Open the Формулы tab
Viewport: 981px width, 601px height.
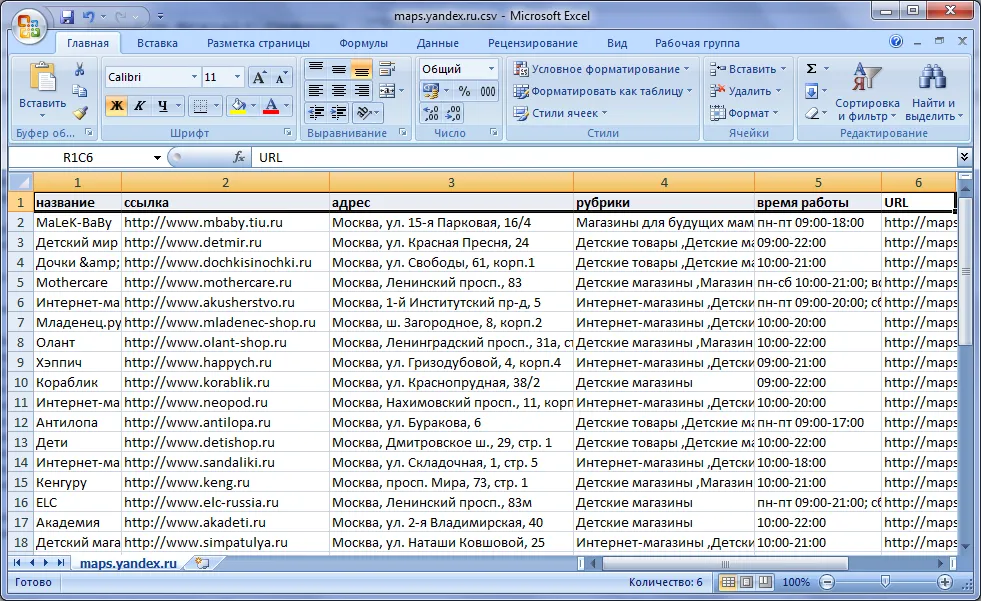(x=363, y=43)
